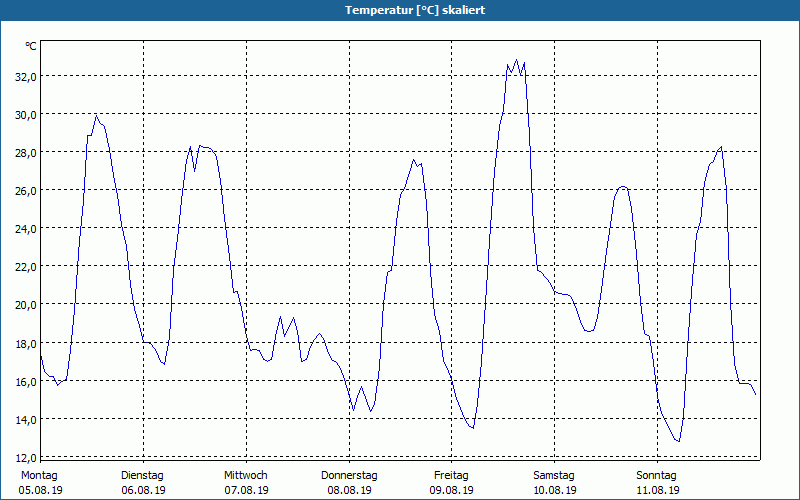Select the 18,0 axis value
The width and height of the screenshot is (800, 500).
tap(26, 343)
